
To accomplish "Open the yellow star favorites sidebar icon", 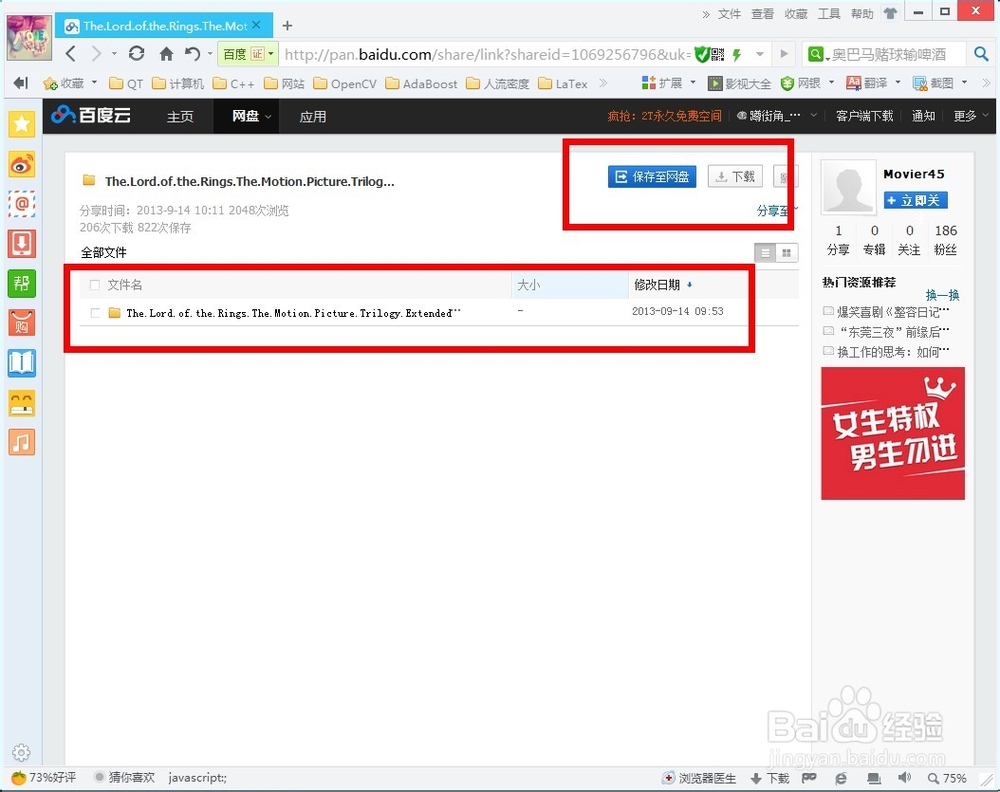I will click(22, 124).
